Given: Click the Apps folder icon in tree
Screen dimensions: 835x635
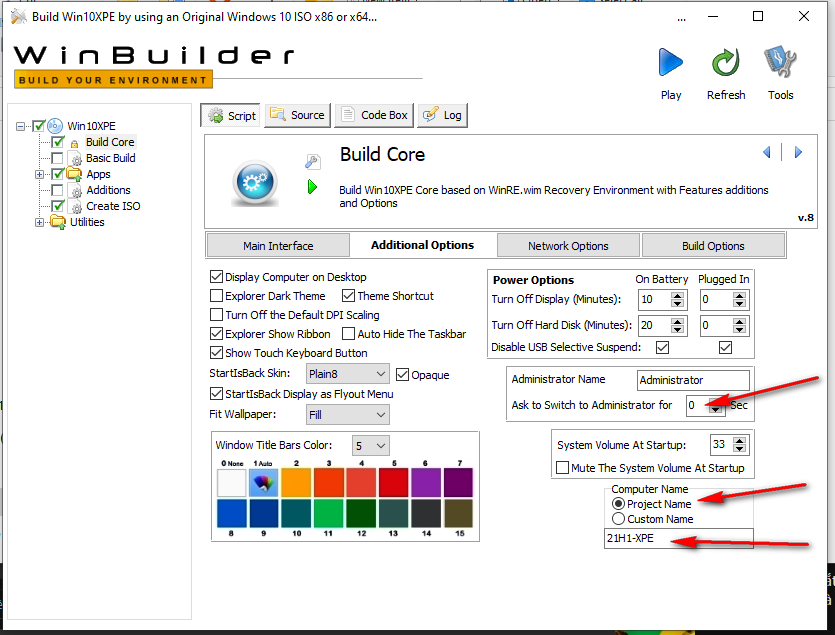Looking at the screenshot, I should 74,174.
